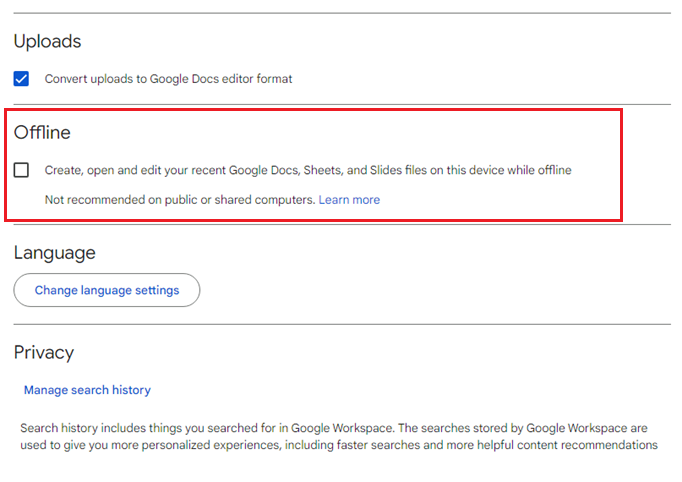Uncheck Convert uploads to Google Docs format
The width and height of the screenshot is (682, 482).
(21, 79)
